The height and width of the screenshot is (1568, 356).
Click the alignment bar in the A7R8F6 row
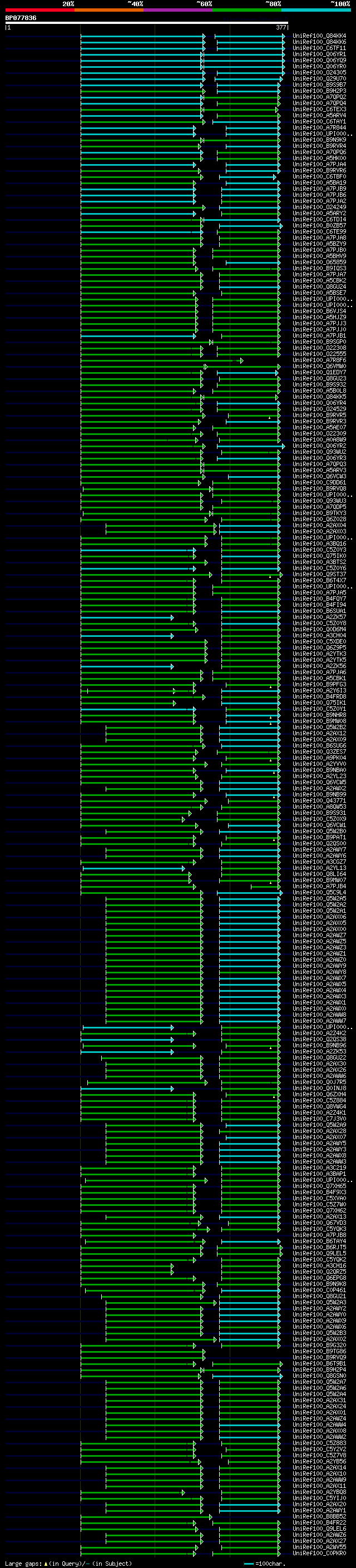point(161,360)
